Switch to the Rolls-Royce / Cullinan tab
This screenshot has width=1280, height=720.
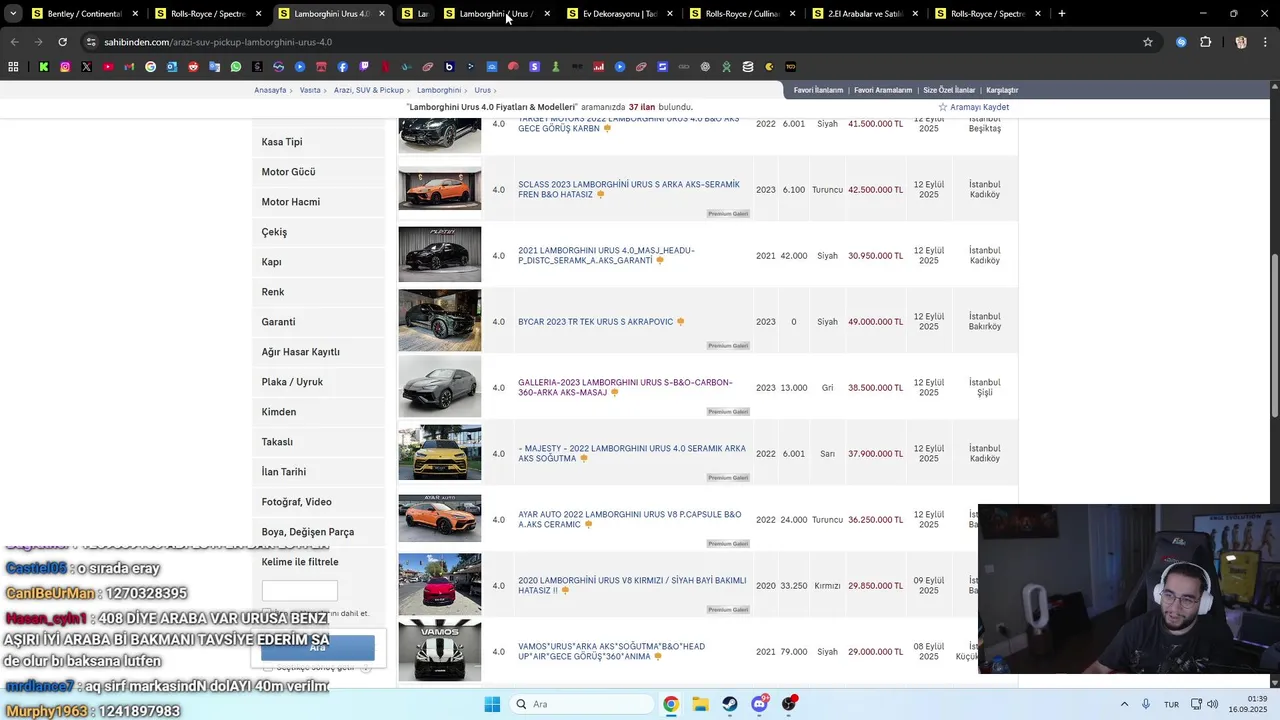pos(742,14)
